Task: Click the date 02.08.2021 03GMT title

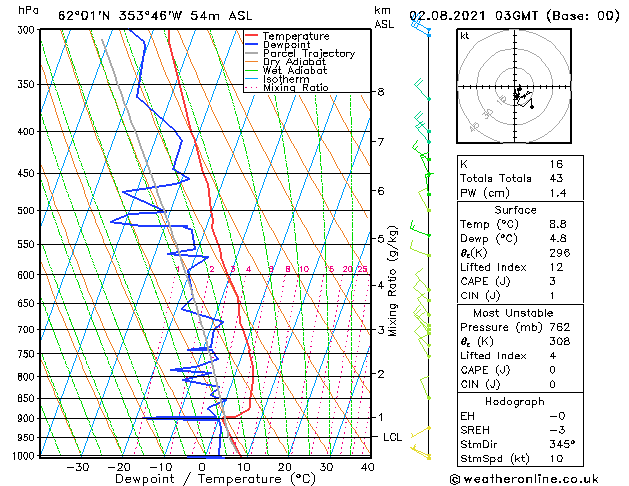Action: click(x=473, y=16)
